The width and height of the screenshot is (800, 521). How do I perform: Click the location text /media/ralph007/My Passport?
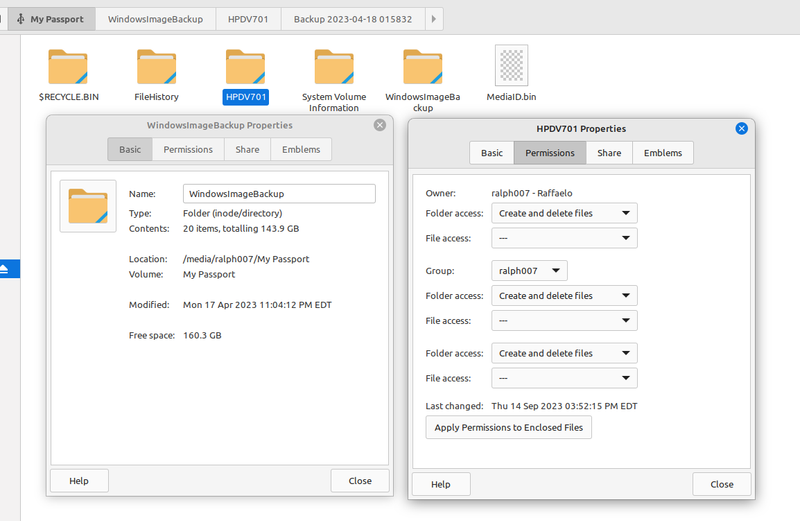click(x=246, y=259)
